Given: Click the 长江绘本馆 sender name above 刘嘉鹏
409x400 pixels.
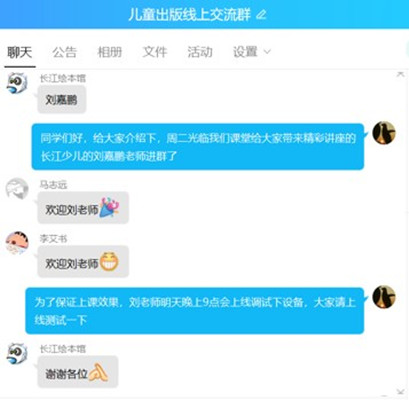Looking at the screenshot, I should [x=63, y=78].
